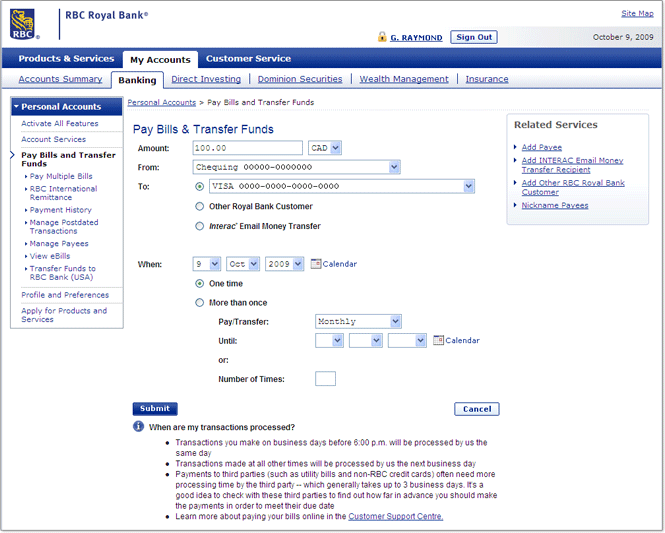Image resolution: width=665 pixels, height=533 pixels.
Task: Open the Add Payee link
Action: pos(542,147)
